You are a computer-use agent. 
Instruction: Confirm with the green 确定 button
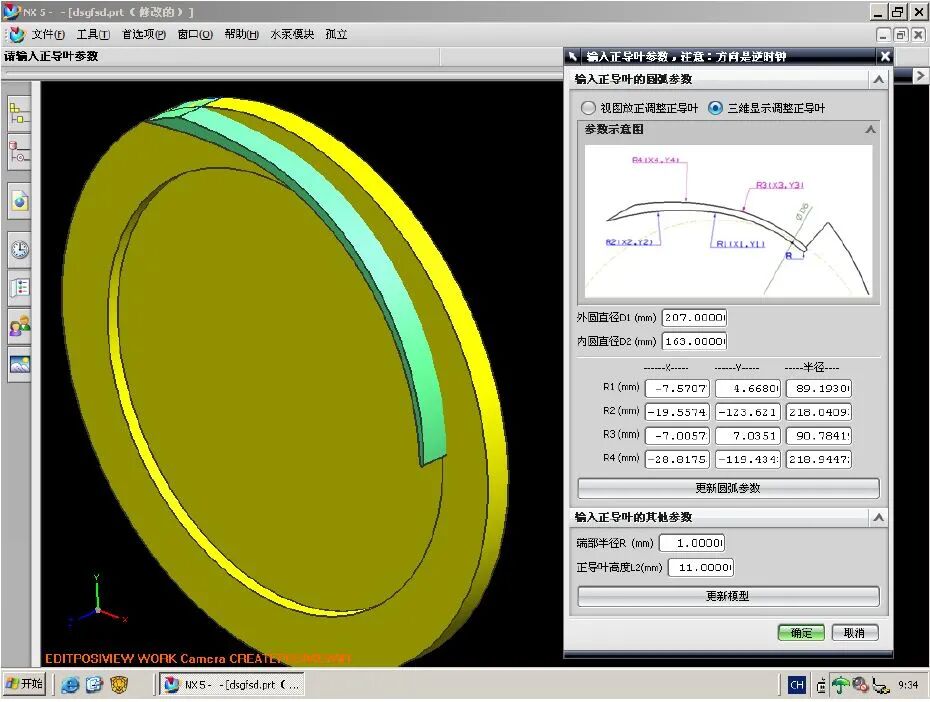click(x=801, y=633)
